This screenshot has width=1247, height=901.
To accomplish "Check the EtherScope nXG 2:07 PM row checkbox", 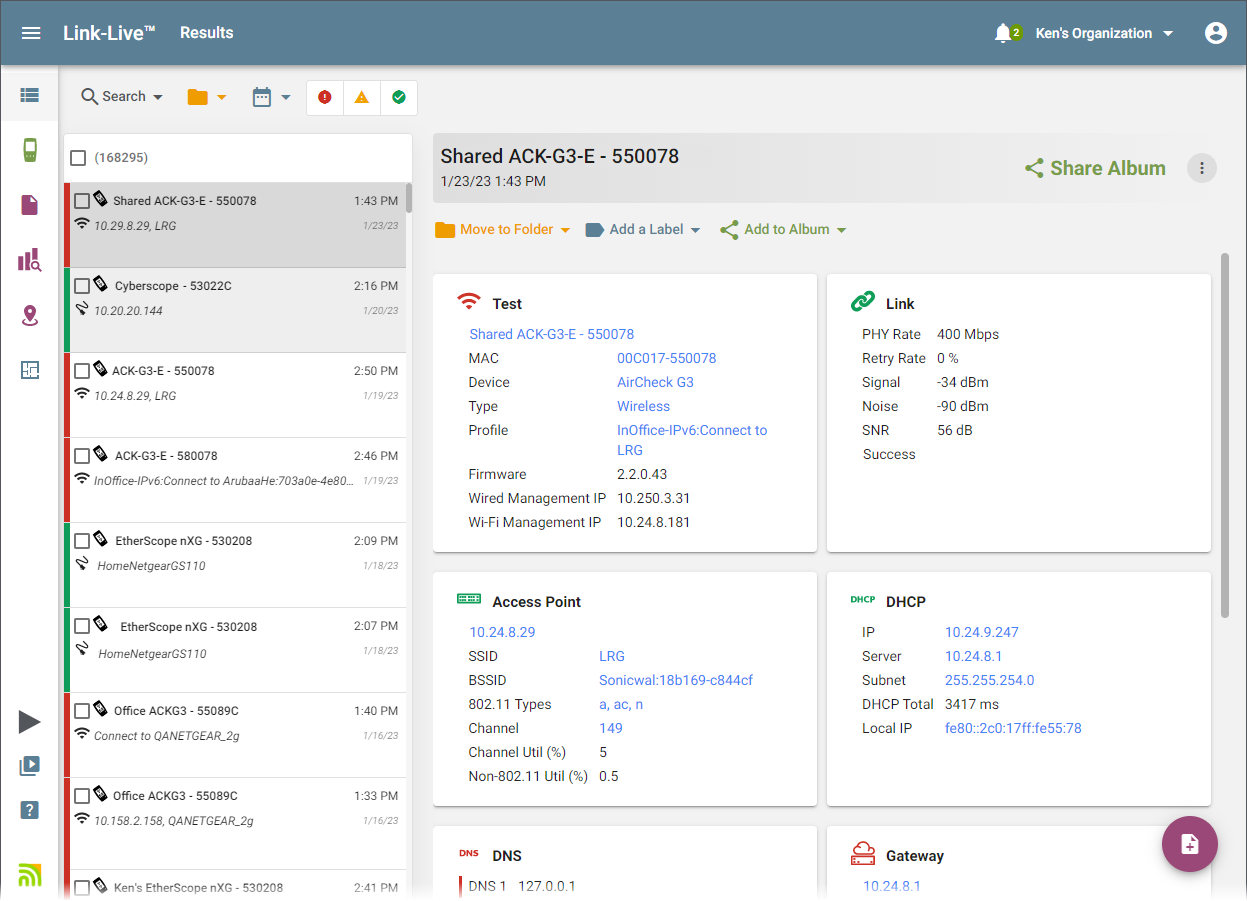I will point(82,627).
